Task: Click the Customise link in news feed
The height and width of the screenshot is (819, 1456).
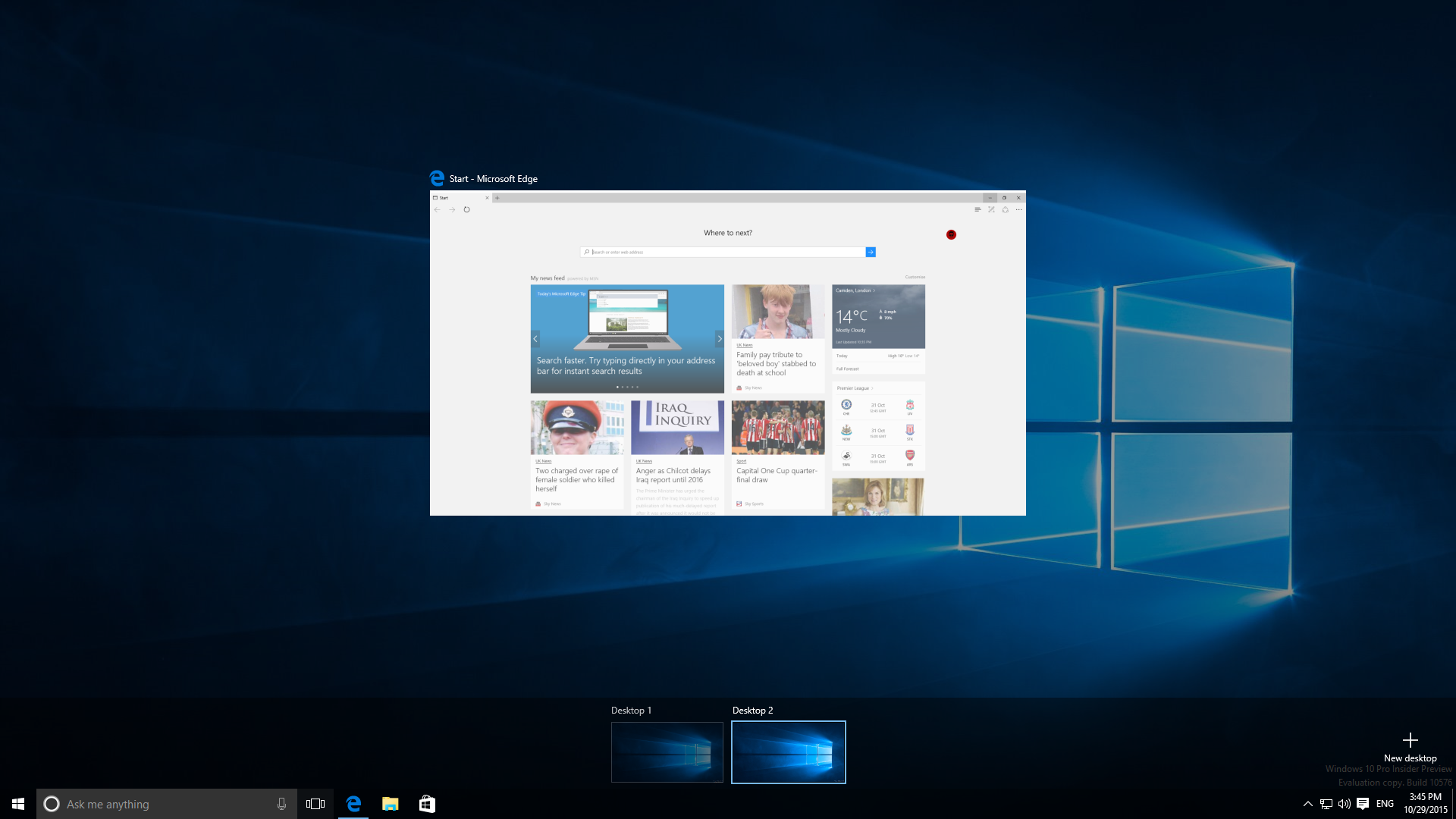Action: click(x=915, y=277)
